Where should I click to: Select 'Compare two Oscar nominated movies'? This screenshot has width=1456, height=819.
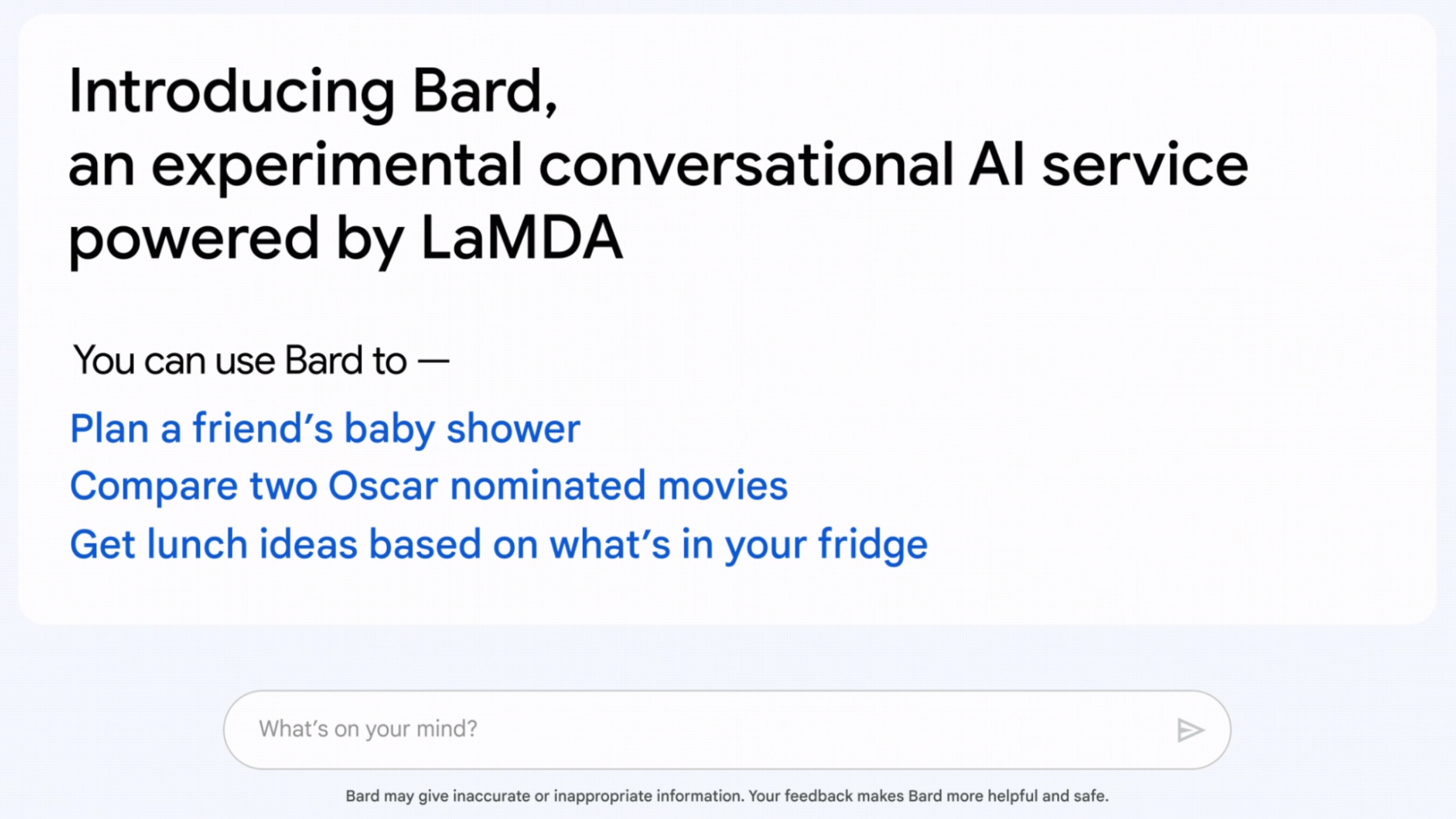click(x=429, y=486)
